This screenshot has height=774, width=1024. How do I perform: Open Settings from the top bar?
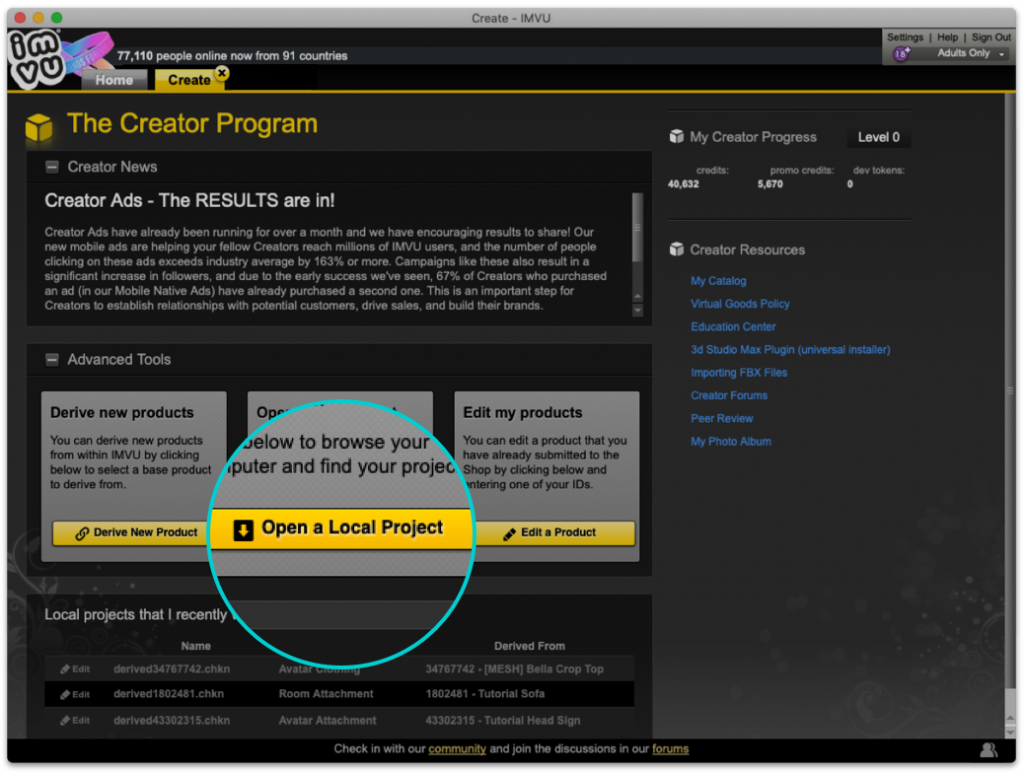(x=905, y=37)
